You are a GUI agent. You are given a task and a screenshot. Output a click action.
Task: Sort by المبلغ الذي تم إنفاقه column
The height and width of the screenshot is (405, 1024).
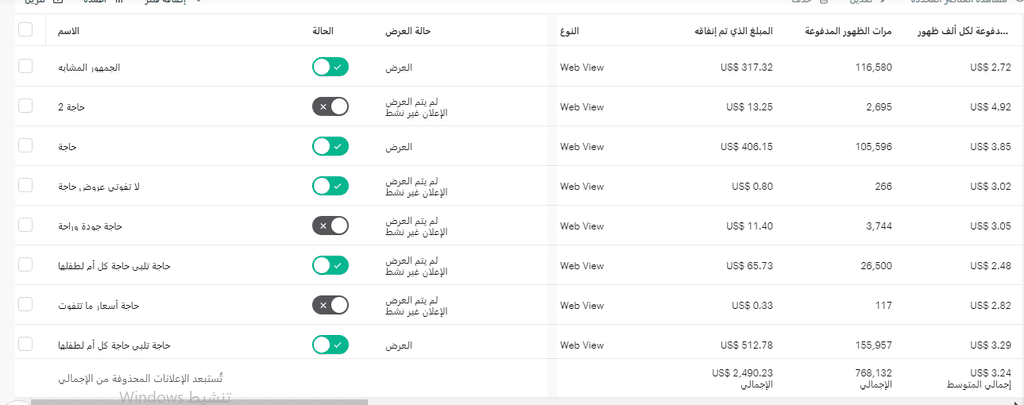733,31
